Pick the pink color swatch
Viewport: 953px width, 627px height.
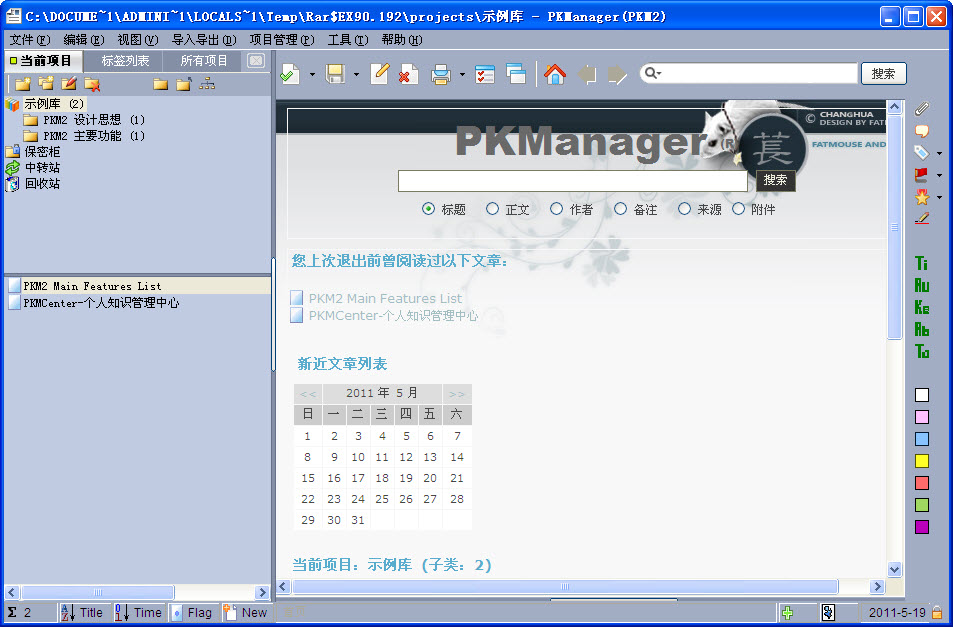pyautogui.click(x=922, y=417)
